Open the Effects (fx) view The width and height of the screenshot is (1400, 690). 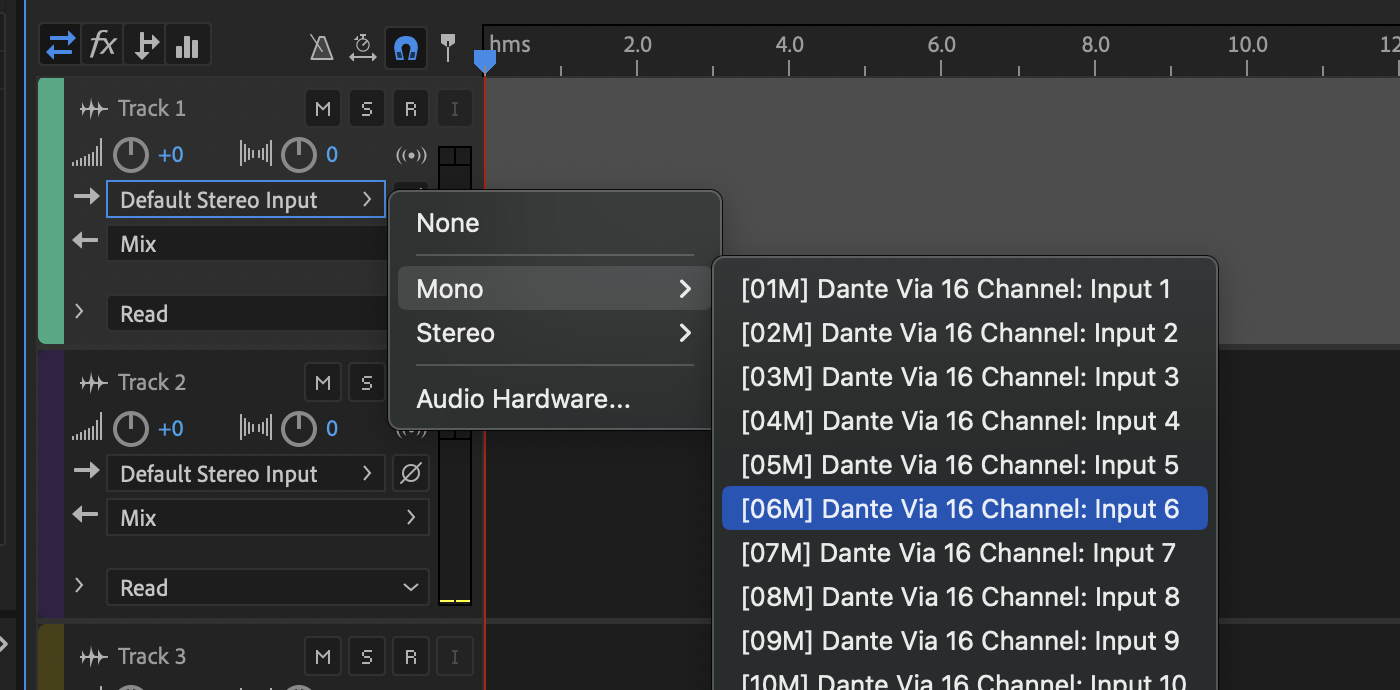click(103, 46)
